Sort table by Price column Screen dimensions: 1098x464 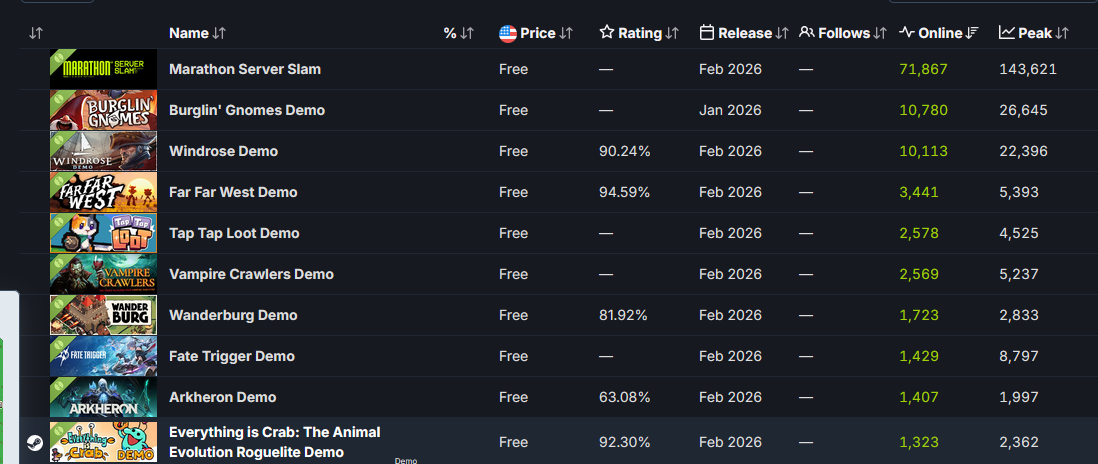click(x=536, y=33)
